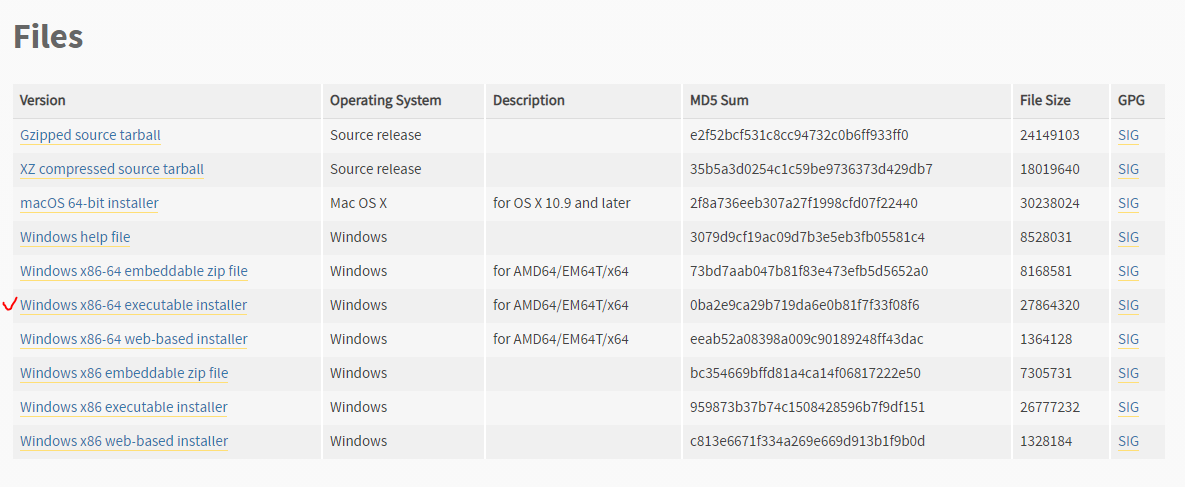1185x487 pixels.
Task: Download Windows x86-64 embeddable zip file
Action: tap(133, 271)
